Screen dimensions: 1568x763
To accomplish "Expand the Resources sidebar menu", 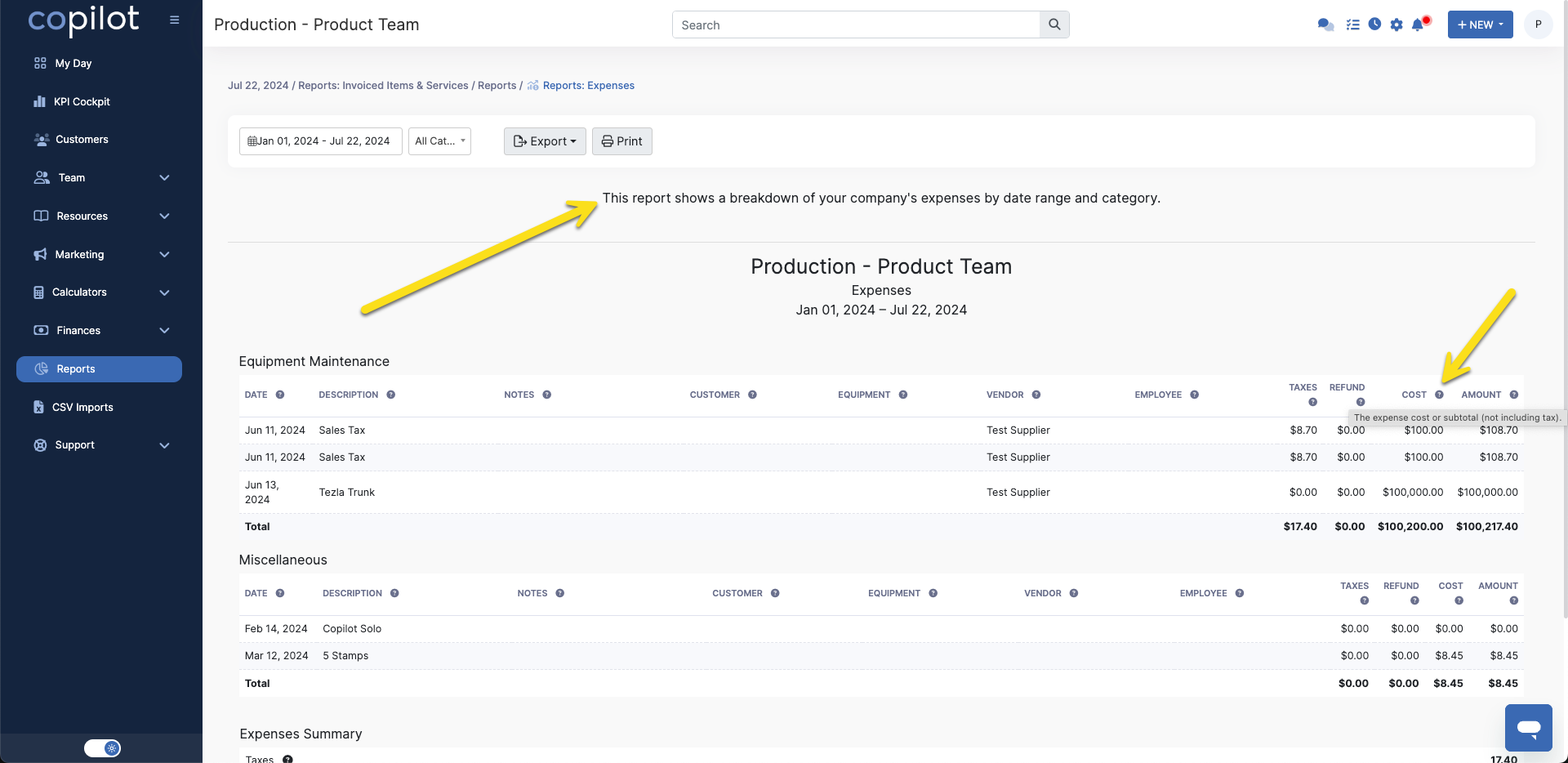I will (x=164, y=216).
